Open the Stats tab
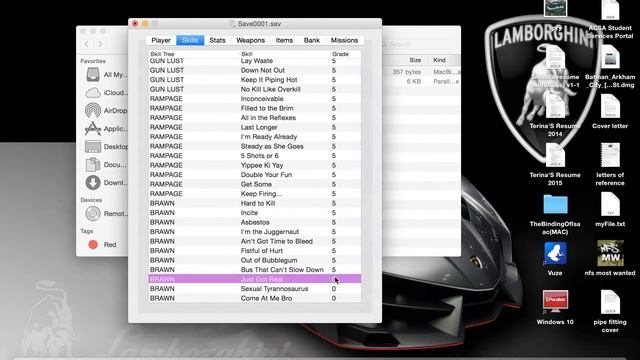 click(217, 40)
